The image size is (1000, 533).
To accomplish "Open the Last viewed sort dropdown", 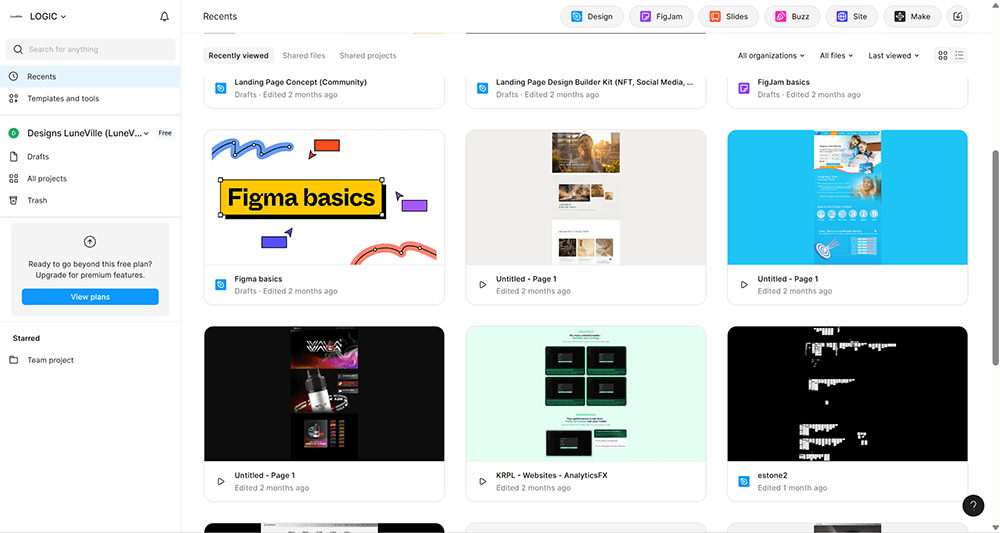I will pyautogui.click(x=893, y=55).
